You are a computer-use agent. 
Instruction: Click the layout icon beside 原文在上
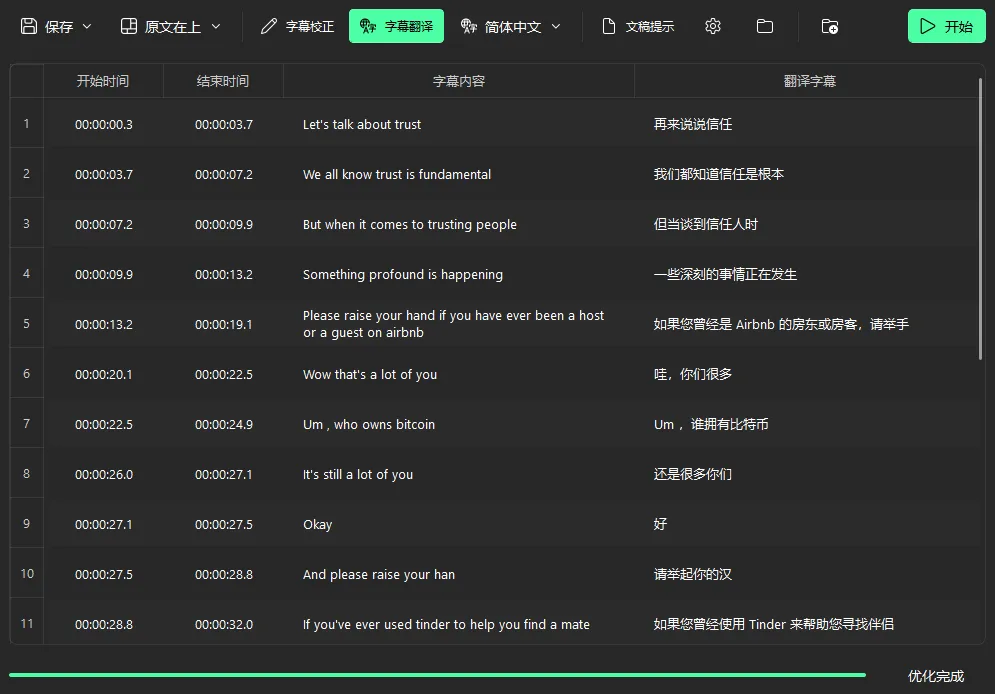click(129, 26)
